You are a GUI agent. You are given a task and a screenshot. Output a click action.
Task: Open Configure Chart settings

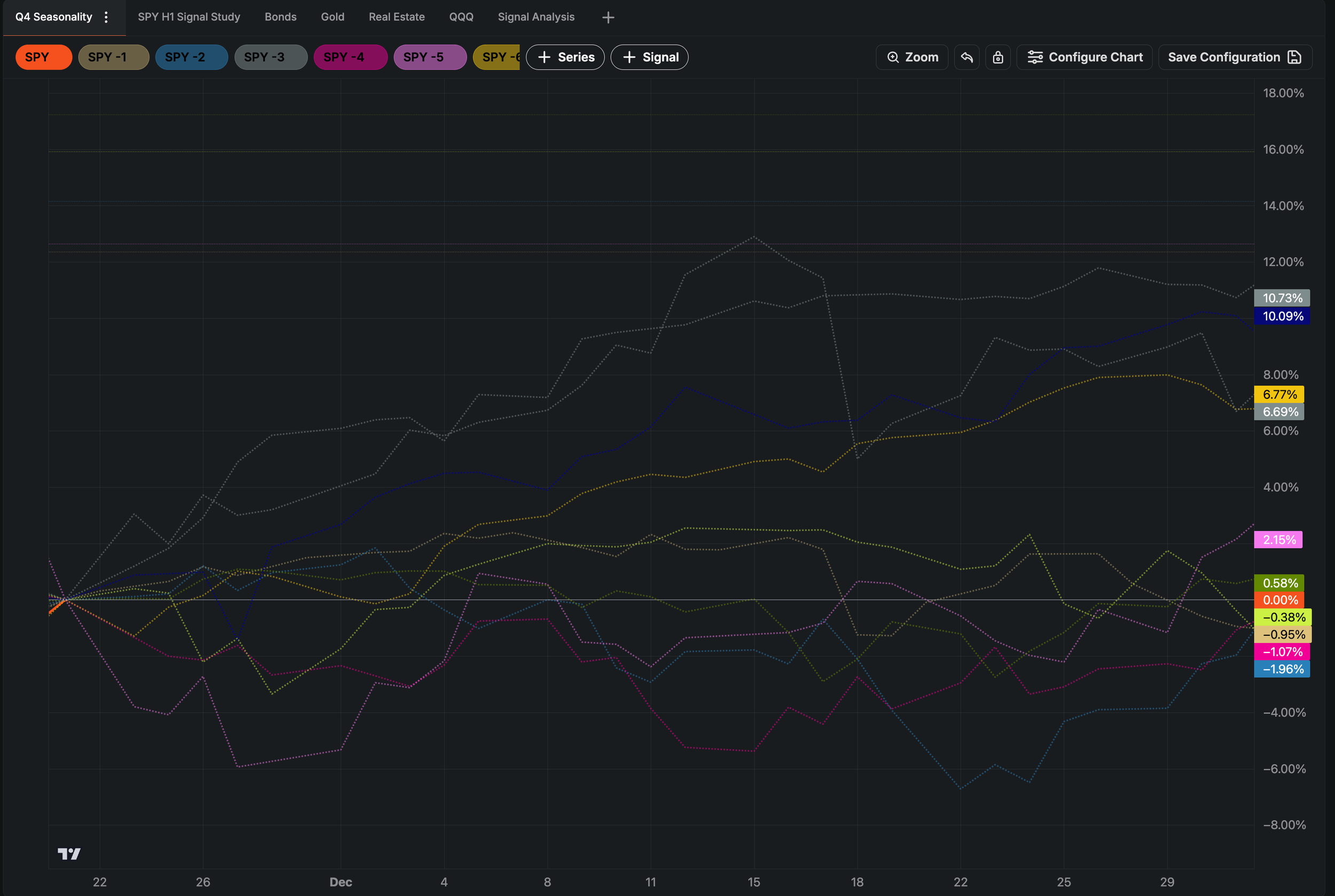(1084, 57)
